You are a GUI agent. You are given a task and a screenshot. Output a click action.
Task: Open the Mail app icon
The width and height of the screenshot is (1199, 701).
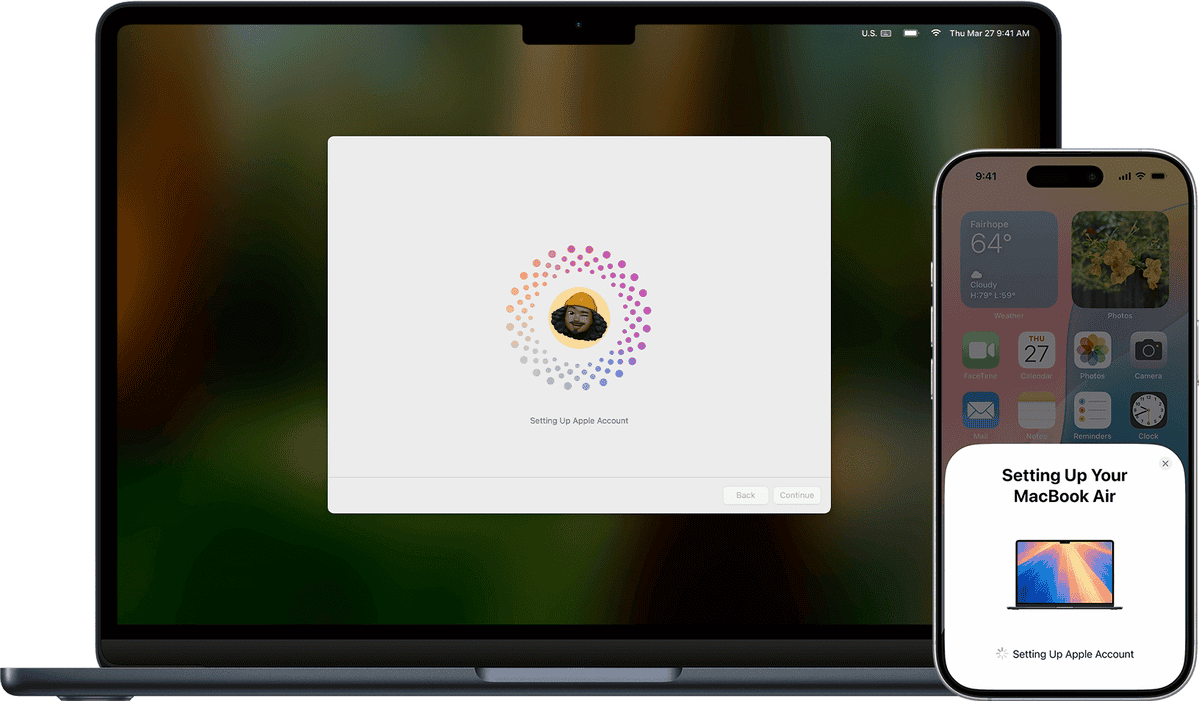click(980, 411)
